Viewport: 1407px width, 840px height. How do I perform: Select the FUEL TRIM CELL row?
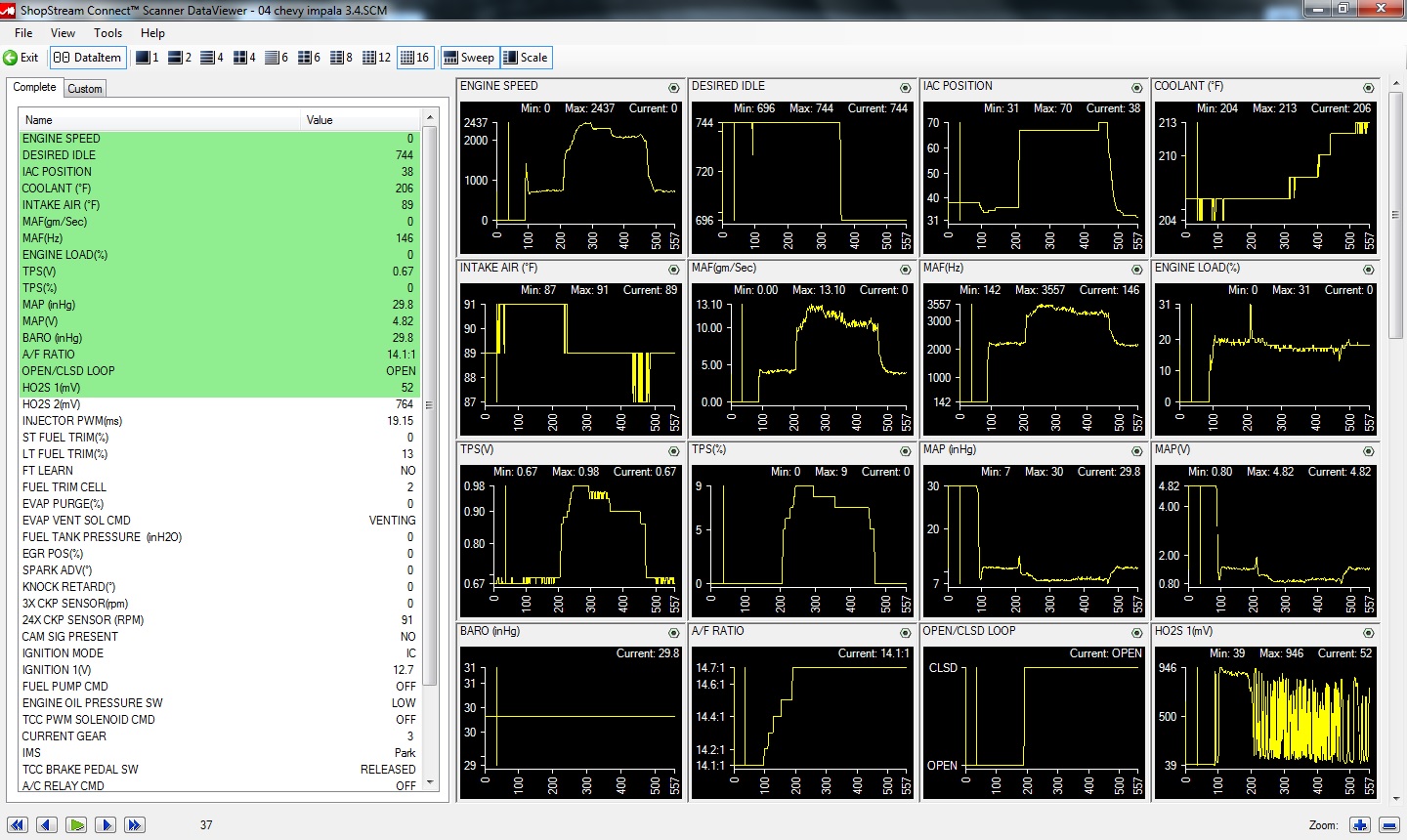click(x=219, y=487)
